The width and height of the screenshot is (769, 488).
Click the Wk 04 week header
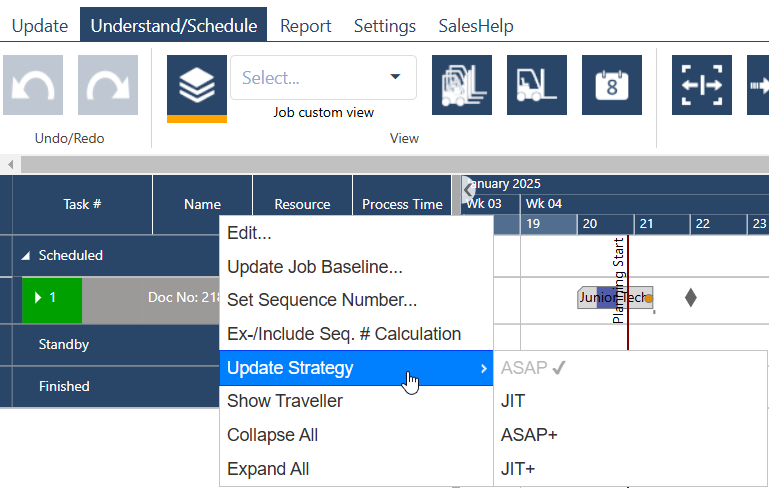coord(644,204)
